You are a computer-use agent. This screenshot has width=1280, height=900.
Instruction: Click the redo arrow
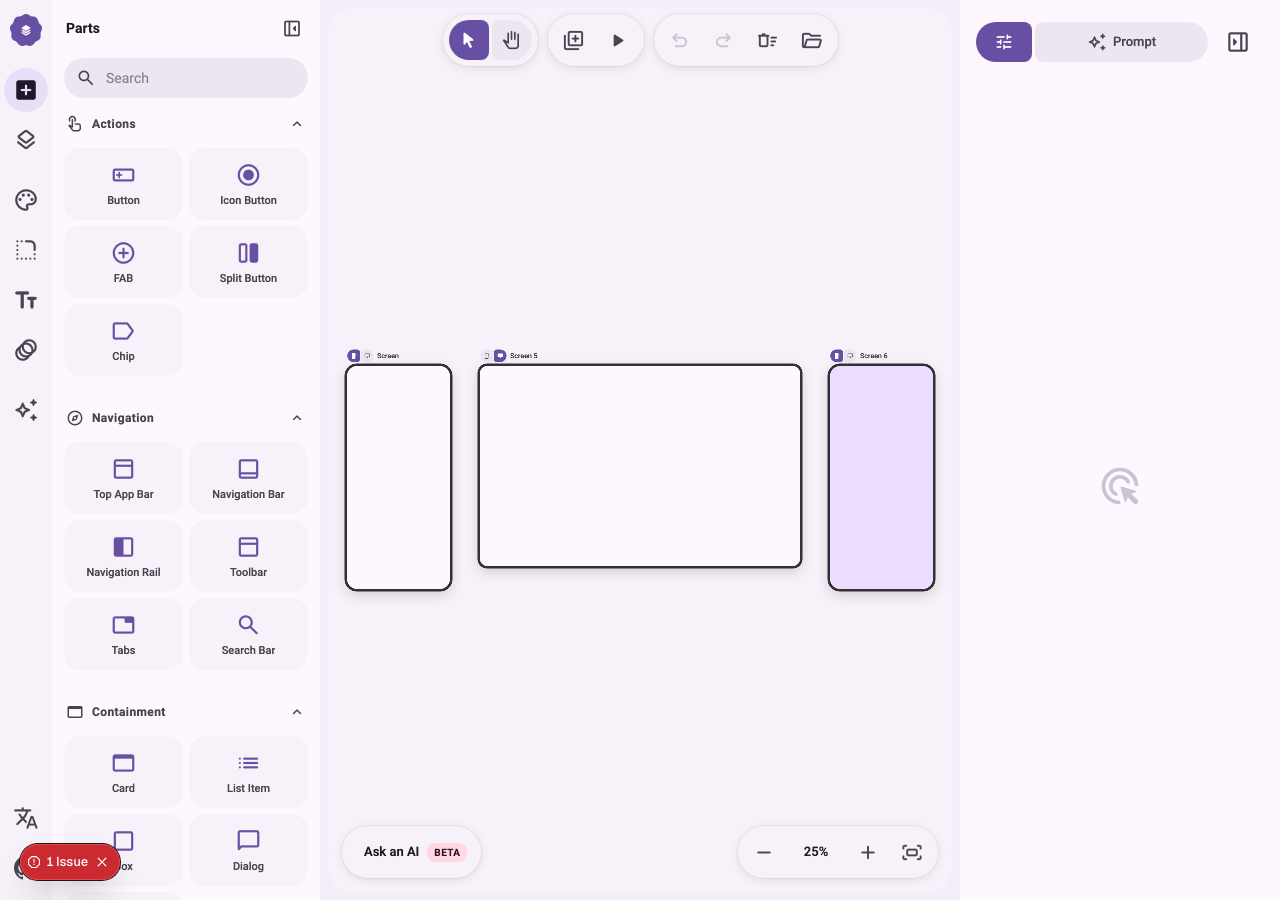(x=723, y=40)
